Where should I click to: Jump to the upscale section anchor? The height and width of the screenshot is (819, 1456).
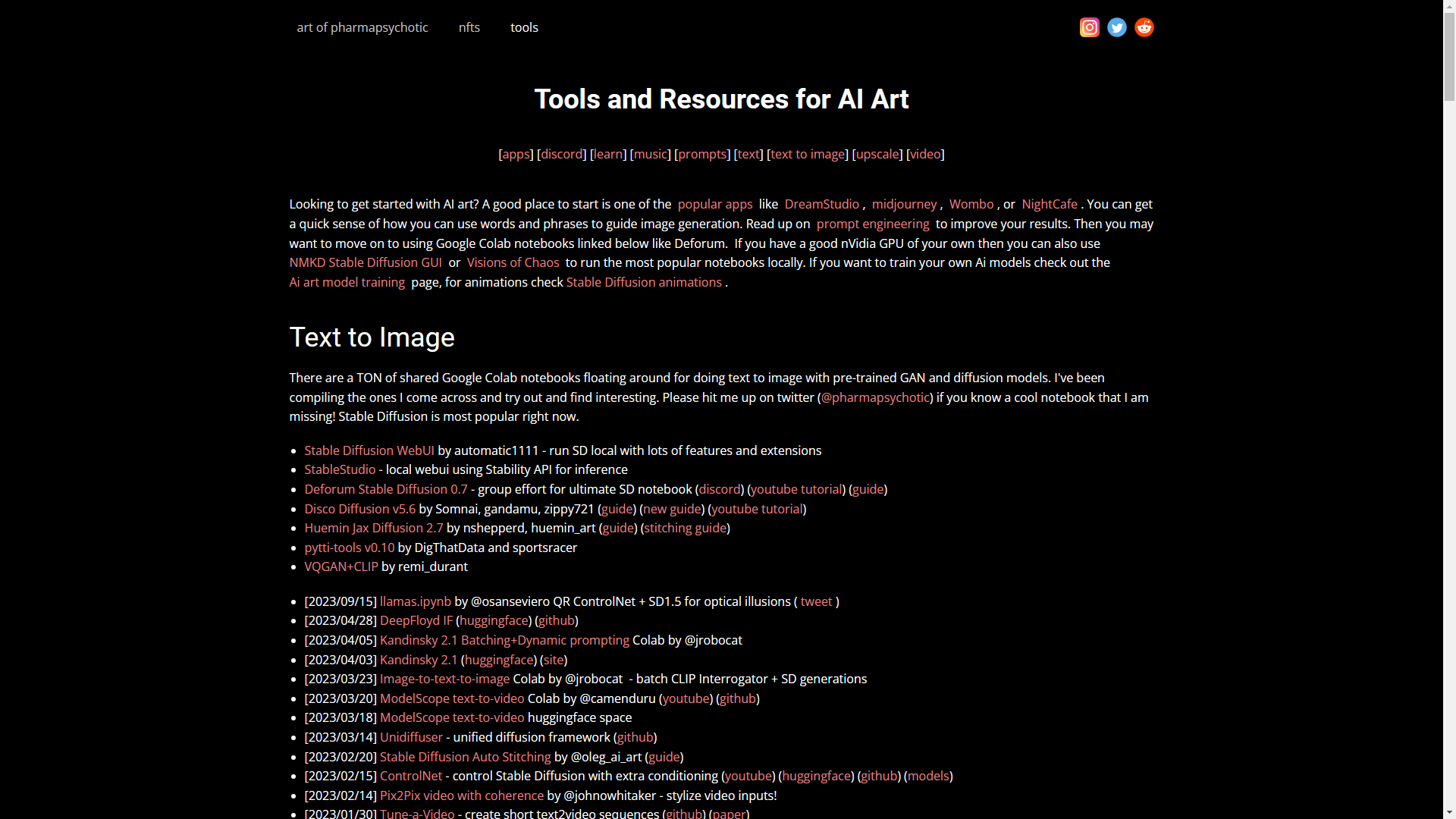pyautogui.click(x=877, y=154)
